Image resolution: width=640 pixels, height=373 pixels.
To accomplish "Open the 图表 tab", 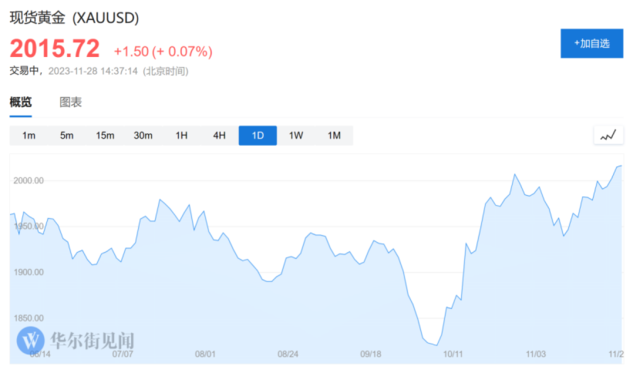I will [x=71, y=102].
